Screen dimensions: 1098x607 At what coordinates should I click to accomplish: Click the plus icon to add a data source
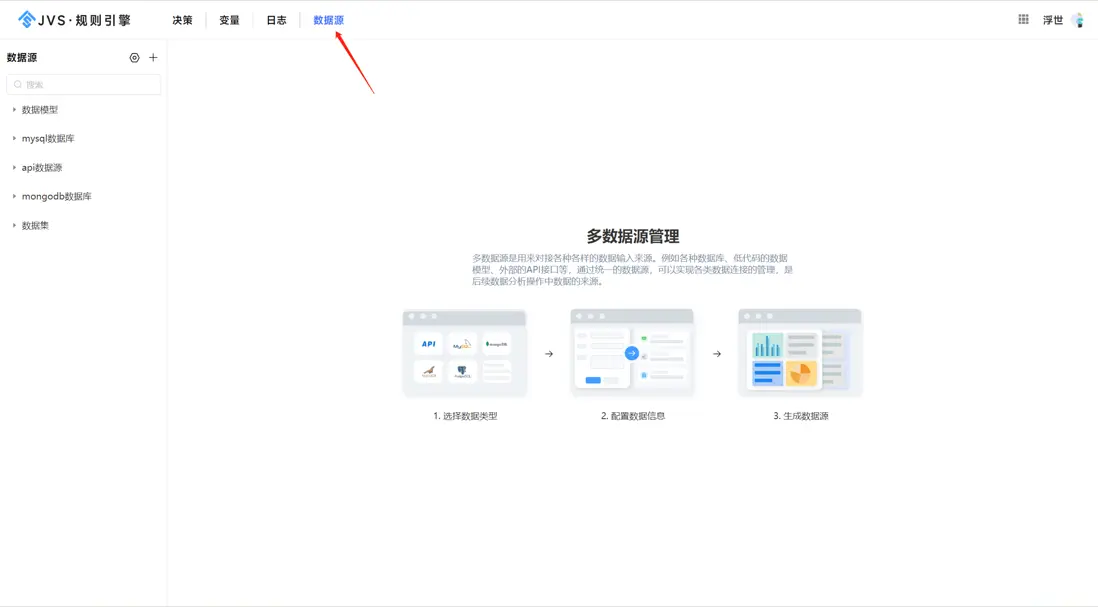152,57
